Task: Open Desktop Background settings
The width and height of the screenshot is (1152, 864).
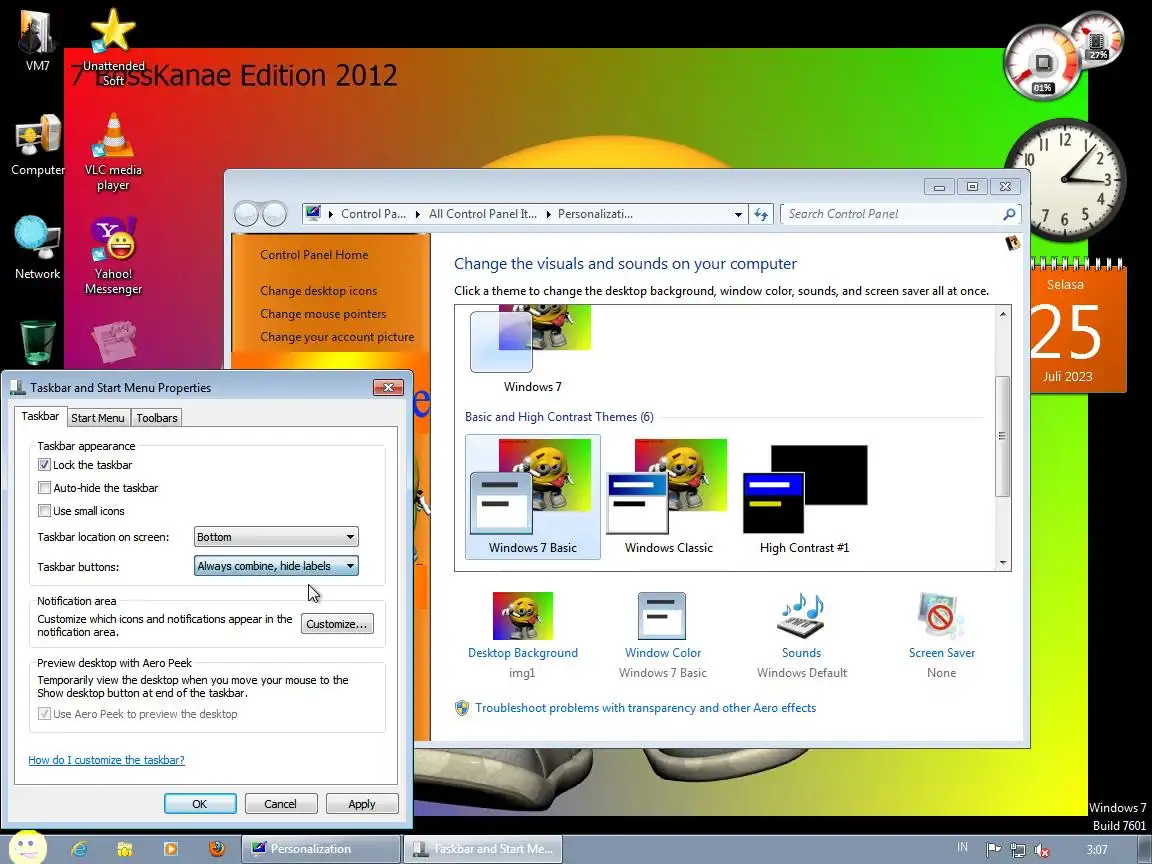Action: point(522,636)
